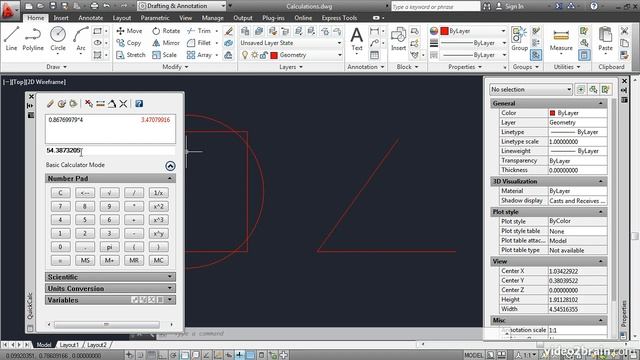Click the red ByLayer color swatch in properties
Screen dimensions: 640x360
point(552,113)
